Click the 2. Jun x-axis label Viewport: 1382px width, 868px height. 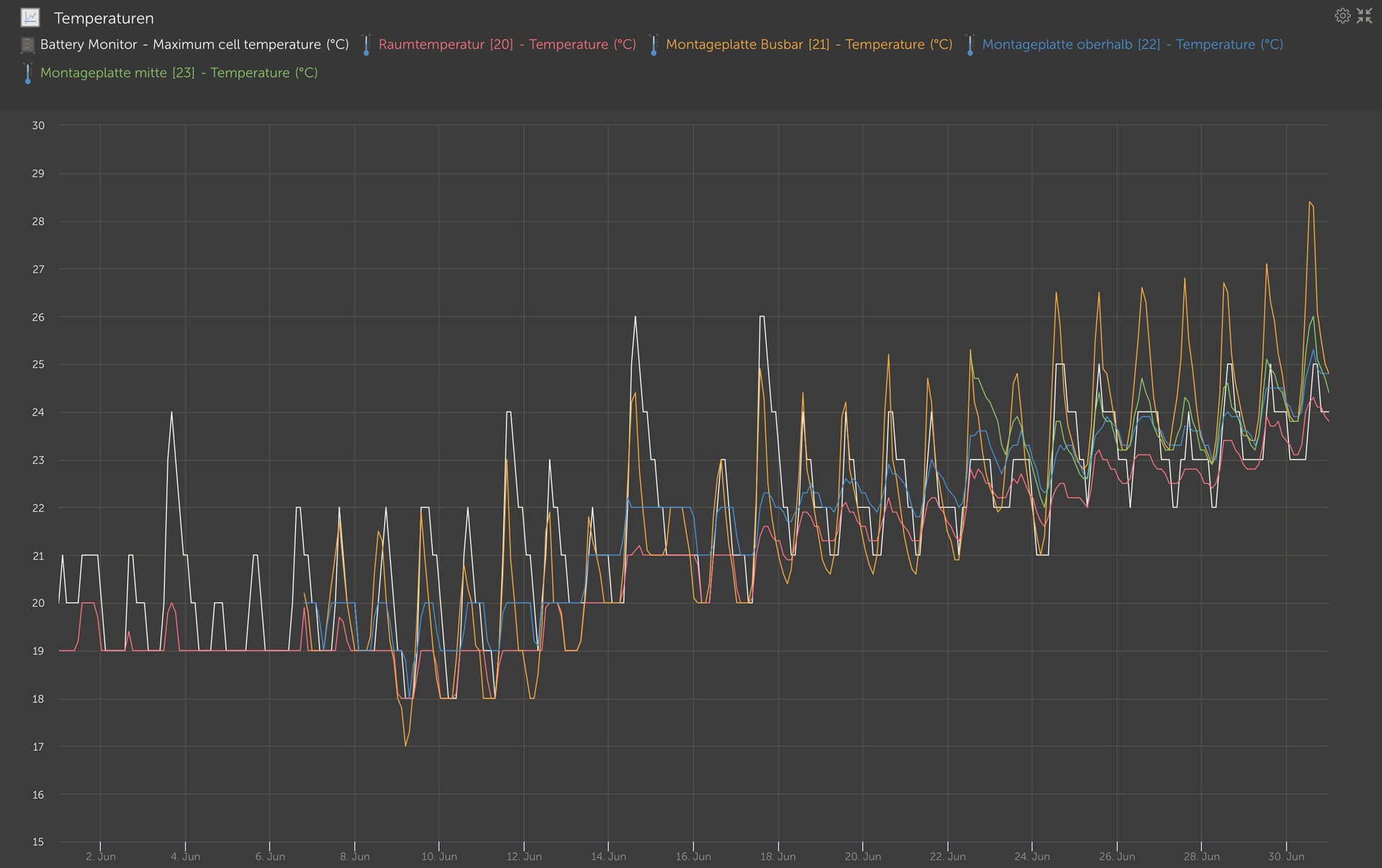click(100, 856)
